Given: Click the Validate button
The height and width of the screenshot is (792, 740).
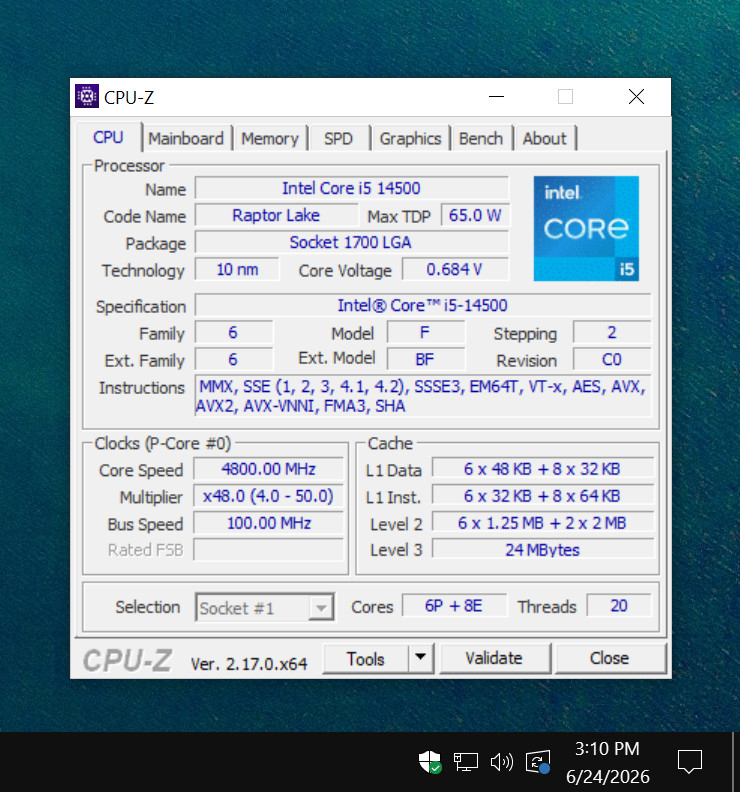Looking at the screenshot, I should (494, 658).
